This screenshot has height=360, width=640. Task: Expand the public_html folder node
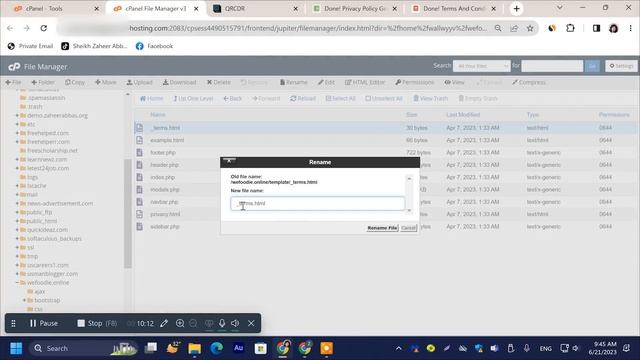pos(17,221)
